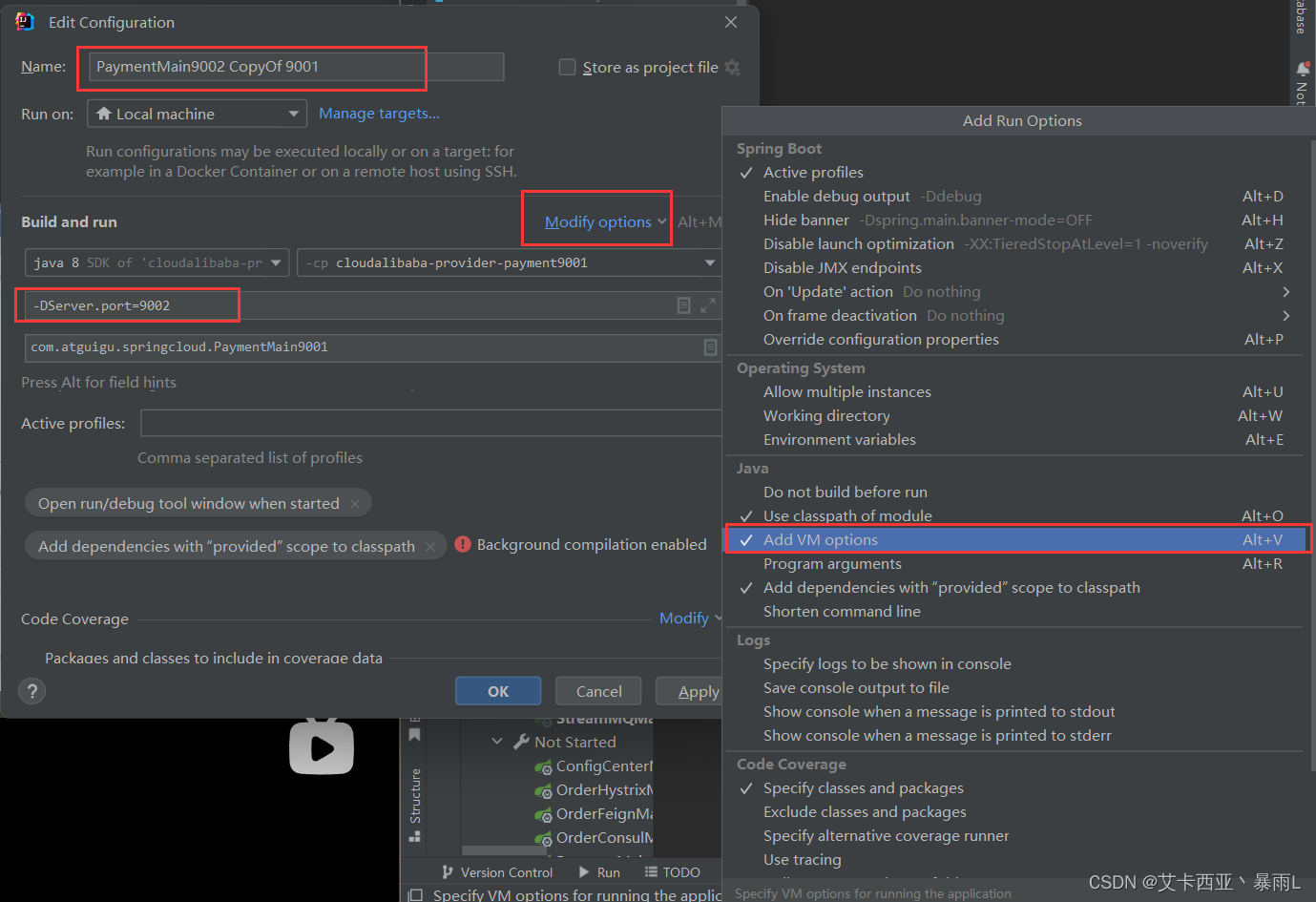The width and height of the screenshot is (1316, 902).
Task: Select Allow multiple instances option
Action: [1014, 391]
